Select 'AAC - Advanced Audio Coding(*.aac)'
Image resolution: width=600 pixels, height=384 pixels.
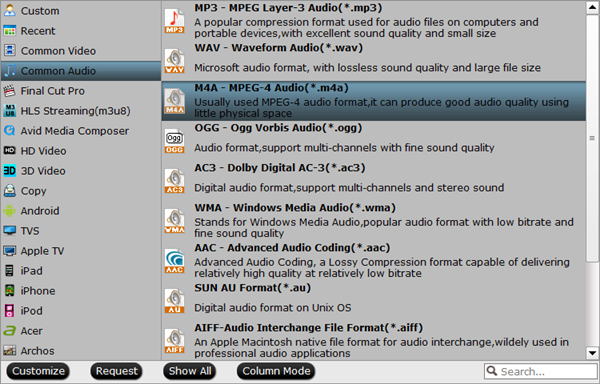tap(373, 261)
